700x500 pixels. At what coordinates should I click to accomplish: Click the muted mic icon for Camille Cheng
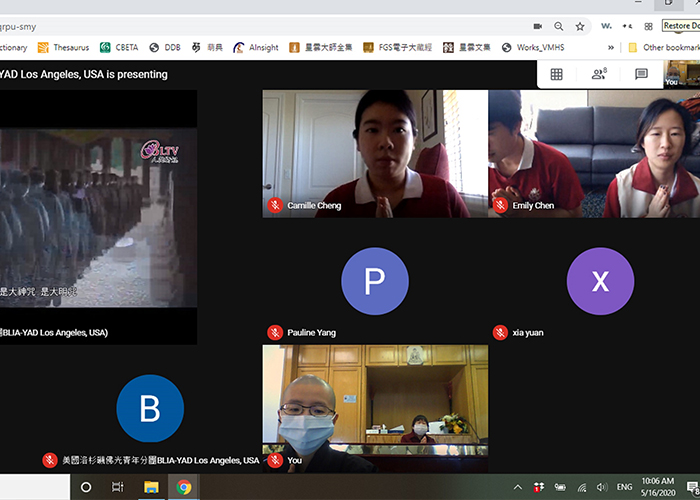[x=275, y=205]
